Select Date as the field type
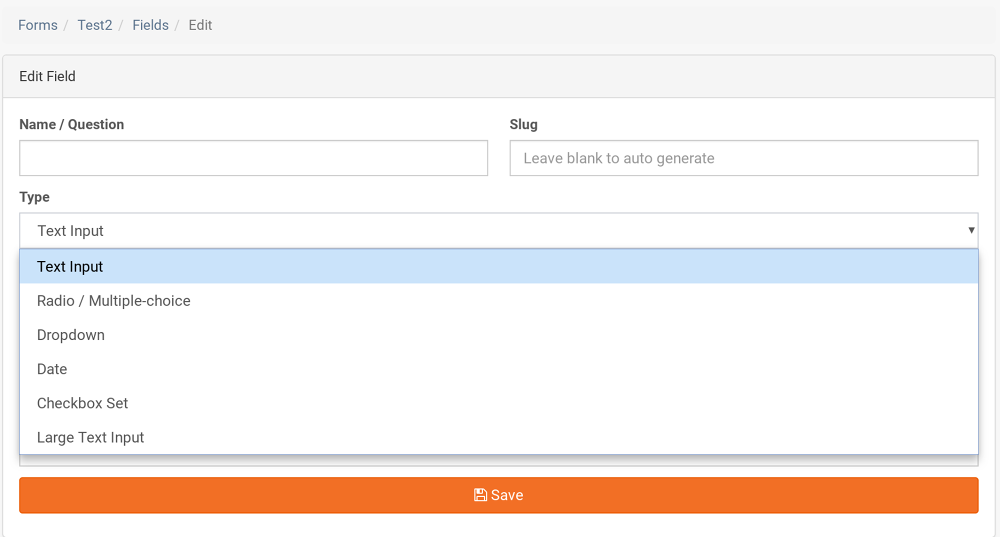This screenshot has width=1000, height=537. (499, 369)
